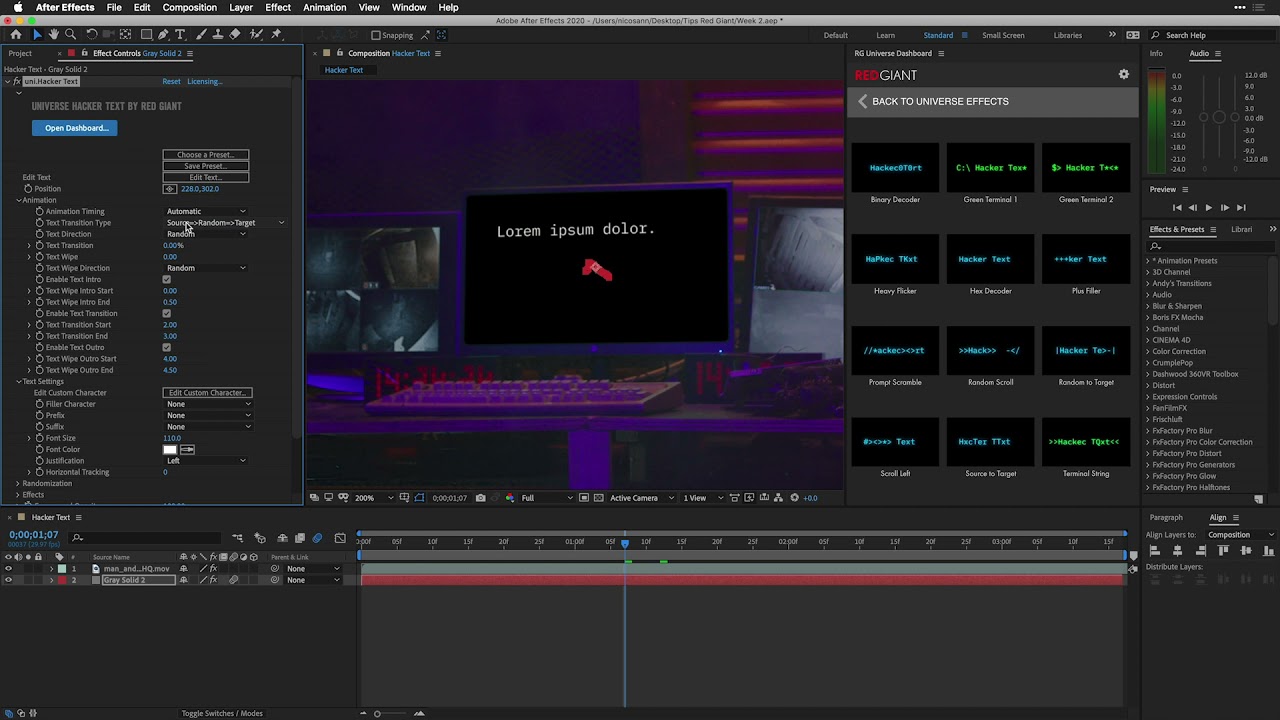Click the Apple menu icon
The width and height of the screenshot is (1280, 720).
click(x=17, y=7)
